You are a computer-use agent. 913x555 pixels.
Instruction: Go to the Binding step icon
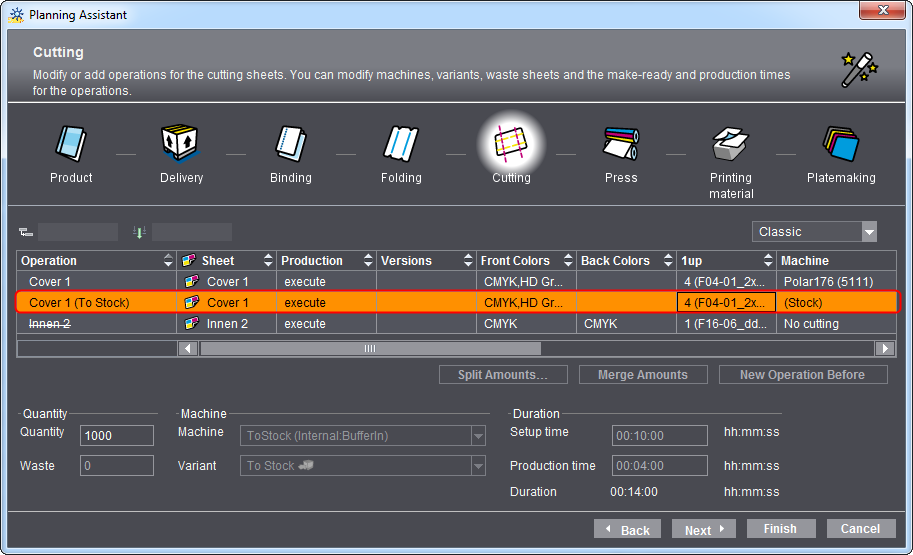[291, 145]
